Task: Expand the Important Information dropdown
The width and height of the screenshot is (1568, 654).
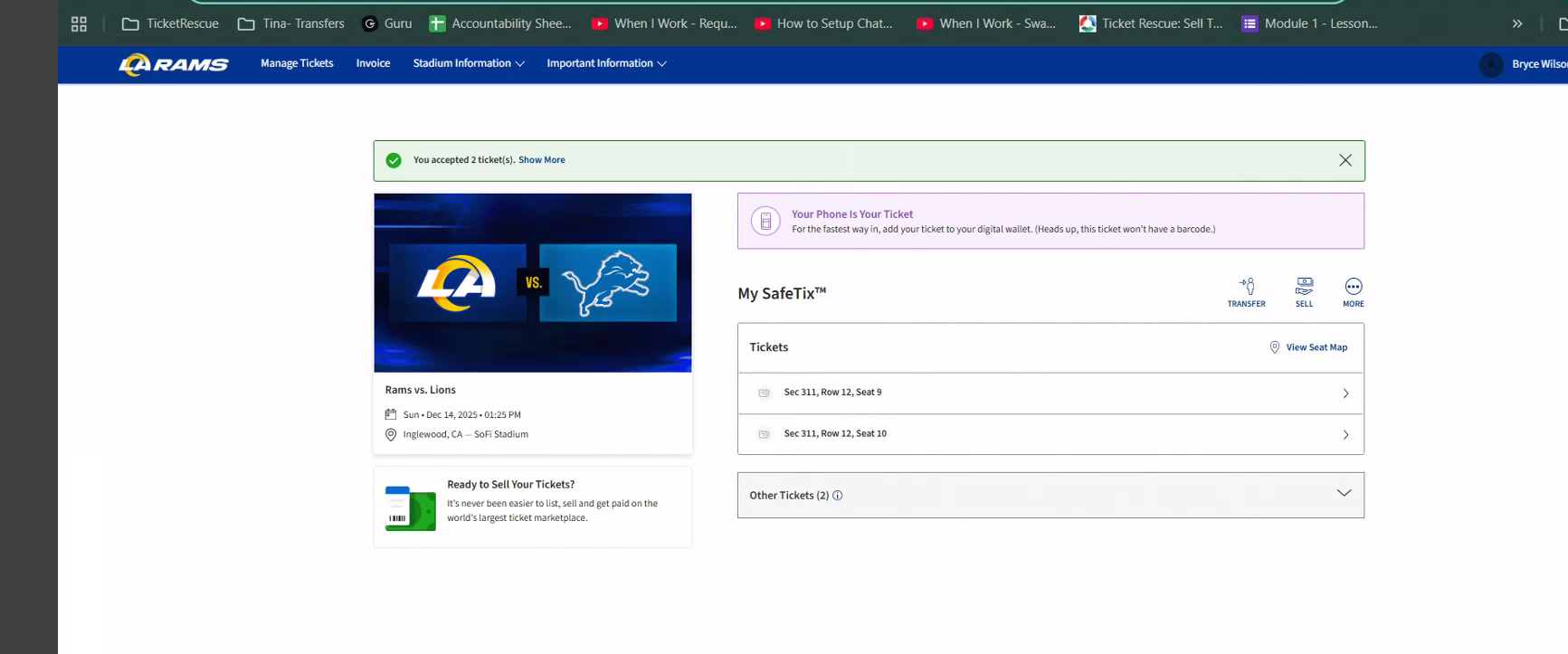Action: point(606,63)
